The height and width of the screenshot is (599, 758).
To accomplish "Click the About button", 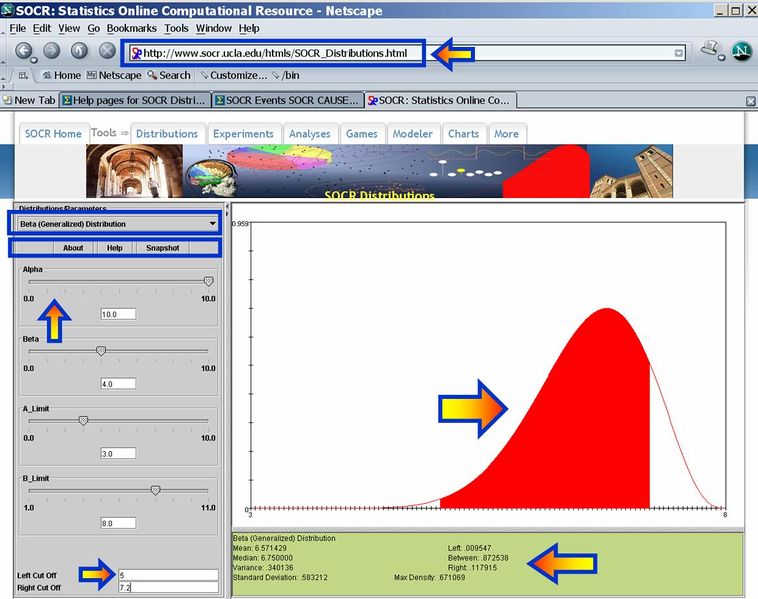I will [x=73, y=248].
